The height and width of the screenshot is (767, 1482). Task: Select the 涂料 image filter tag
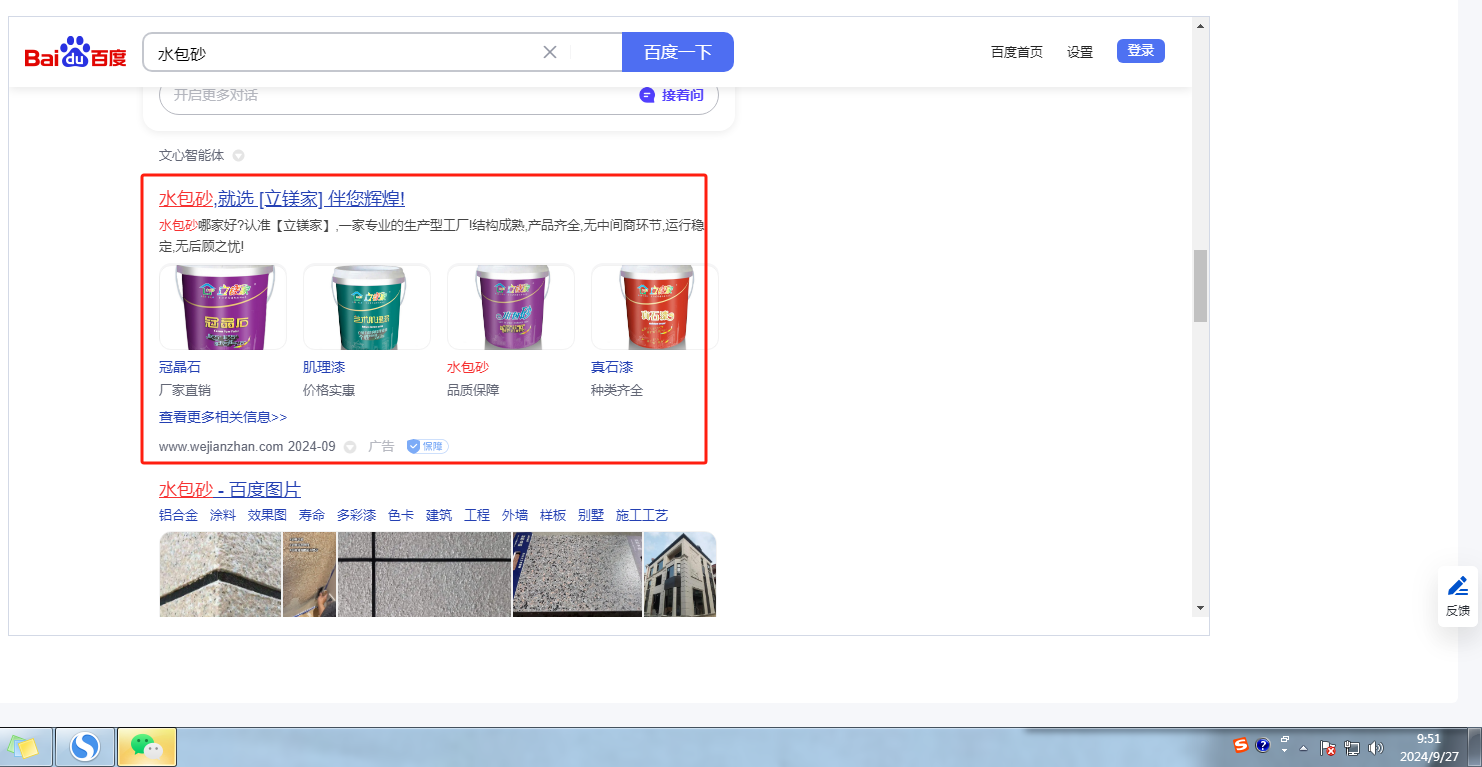(x=223, y=516)
